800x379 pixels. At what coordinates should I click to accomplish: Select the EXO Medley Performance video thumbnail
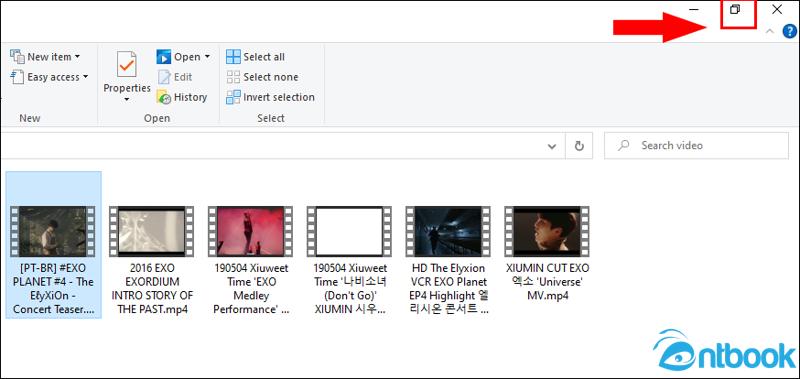click(251, 231)
